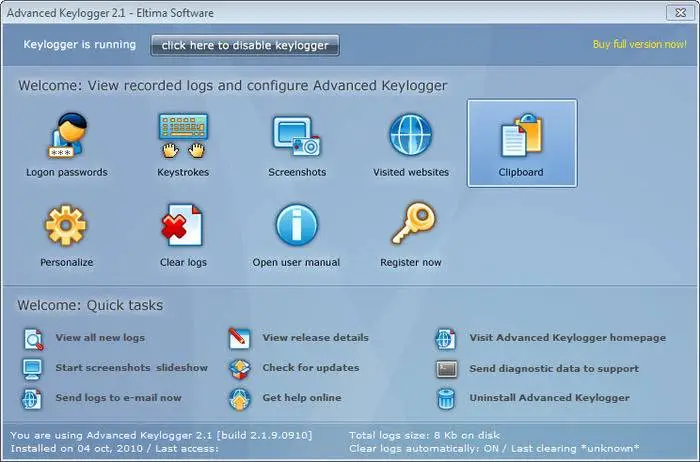Click the 'Keystrokes' label
700x462 pixels.
click(183, 172)
